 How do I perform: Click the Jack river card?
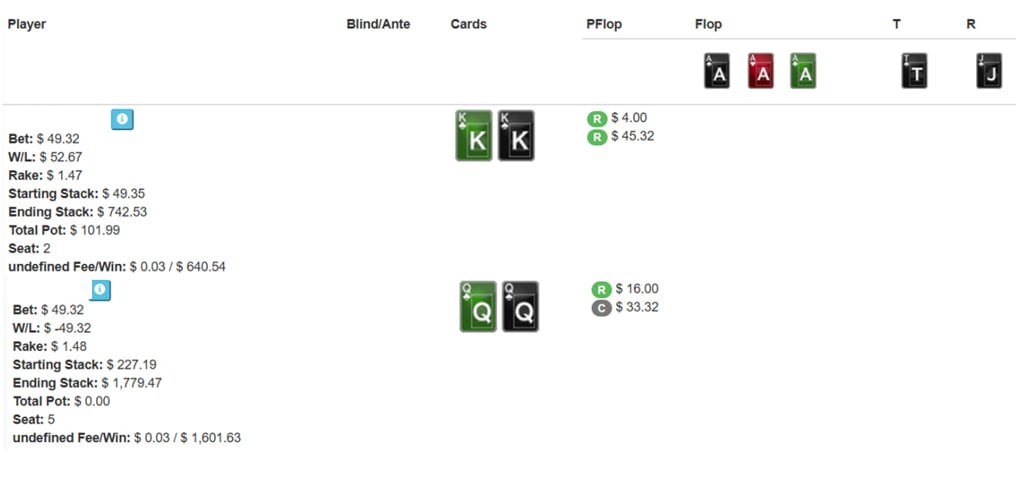(989, 71)
